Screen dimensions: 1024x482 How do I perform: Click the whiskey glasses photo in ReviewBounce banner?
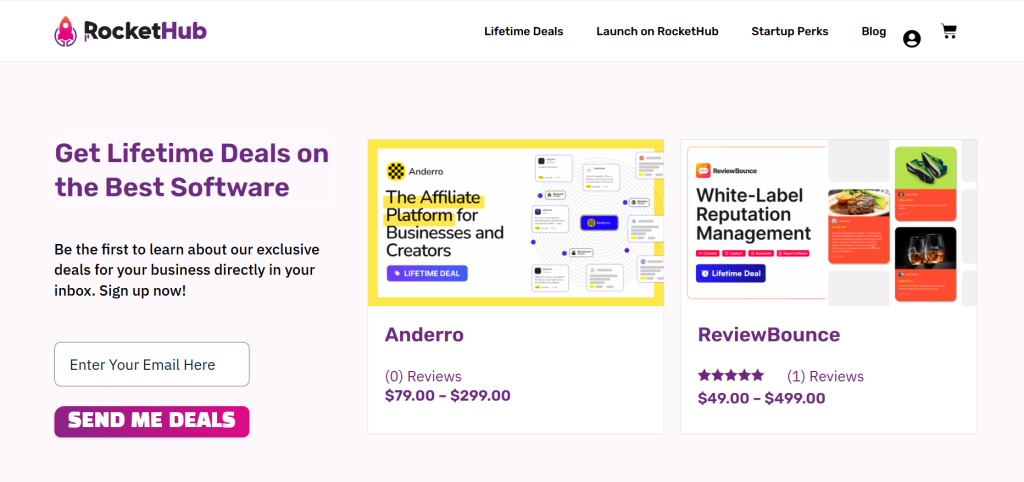click(925, 248)
